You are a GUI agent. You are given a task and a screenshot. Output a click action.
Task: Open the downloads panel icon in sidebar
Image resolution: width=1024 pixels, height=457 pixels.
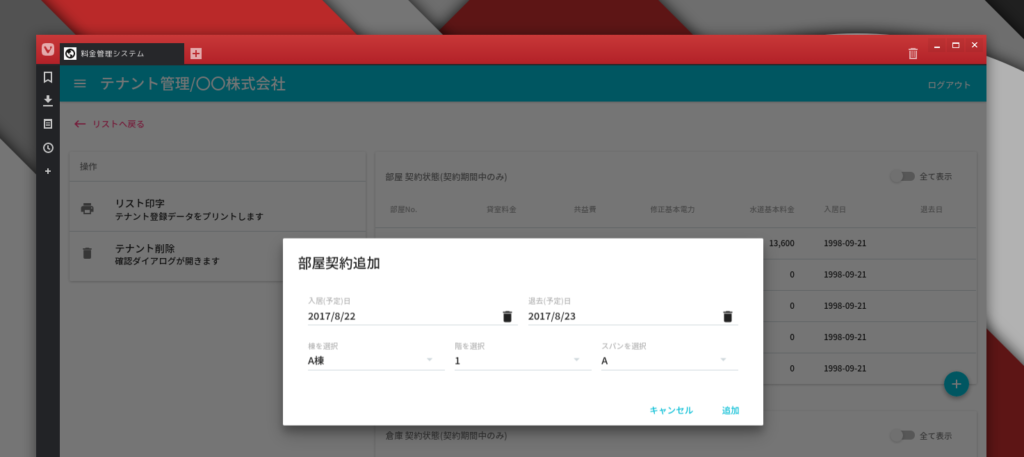[x=48, y=101]
